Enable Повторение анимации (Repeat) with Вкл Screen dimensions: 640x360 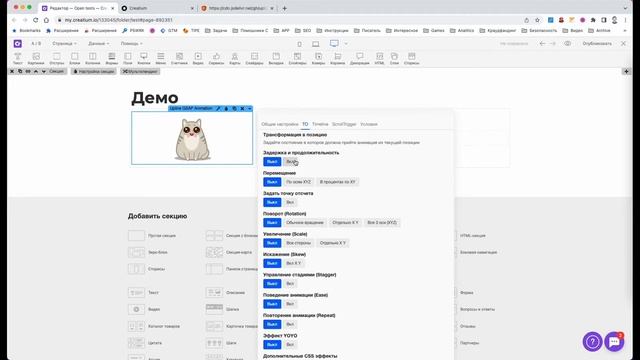coord(290,324)
